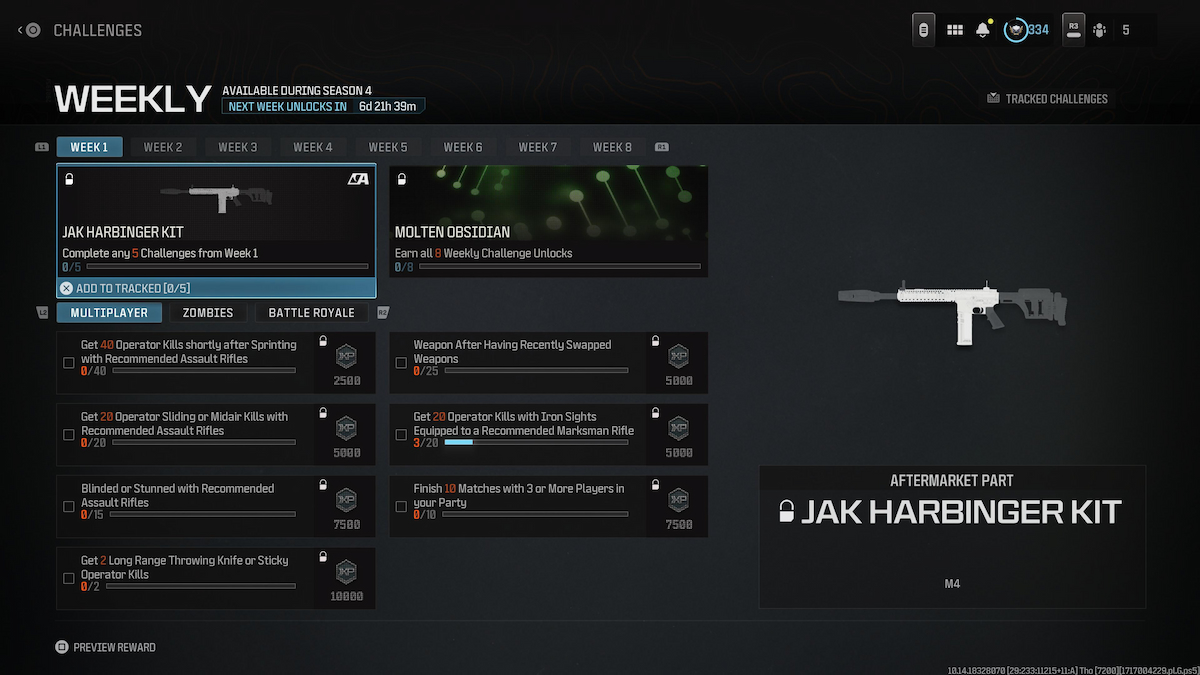
Task: Toggle the Finish 10 Matches challenge checkbox
Action: tap(401, 507)
